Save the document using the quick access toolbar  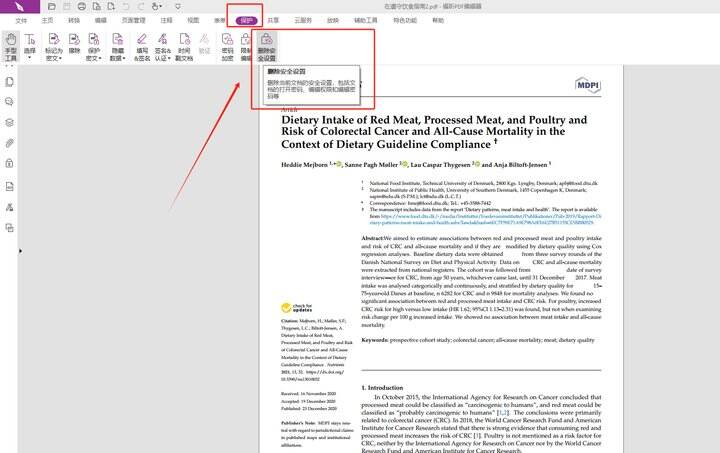[67, 6]
